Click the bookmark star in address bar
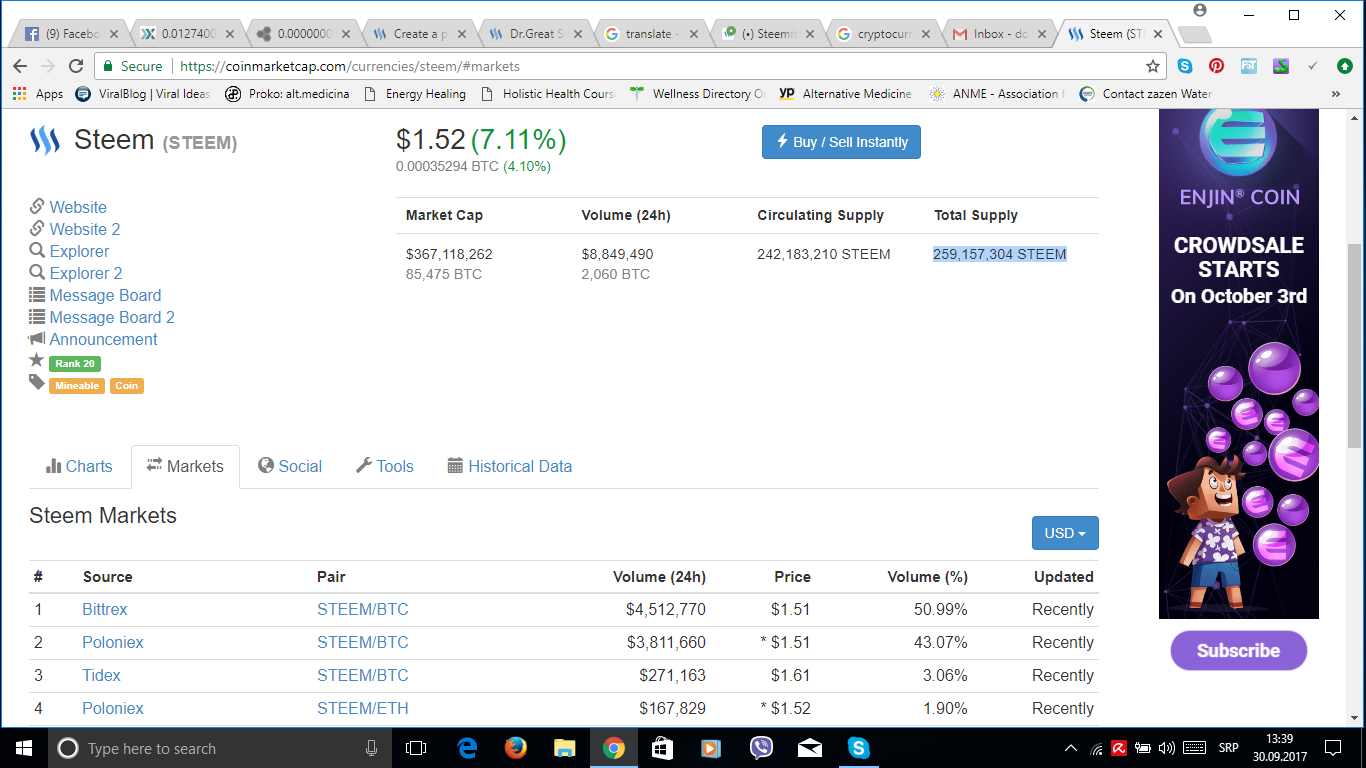Viewport: 1366px width, 768px height. coord(1153,66)
